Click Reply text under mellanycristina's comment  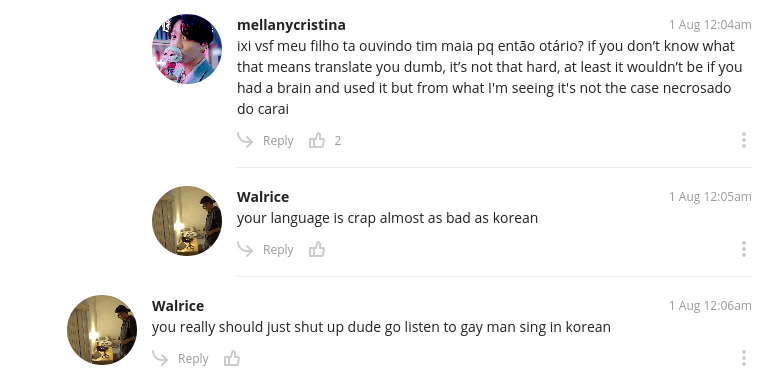(278, 141)
